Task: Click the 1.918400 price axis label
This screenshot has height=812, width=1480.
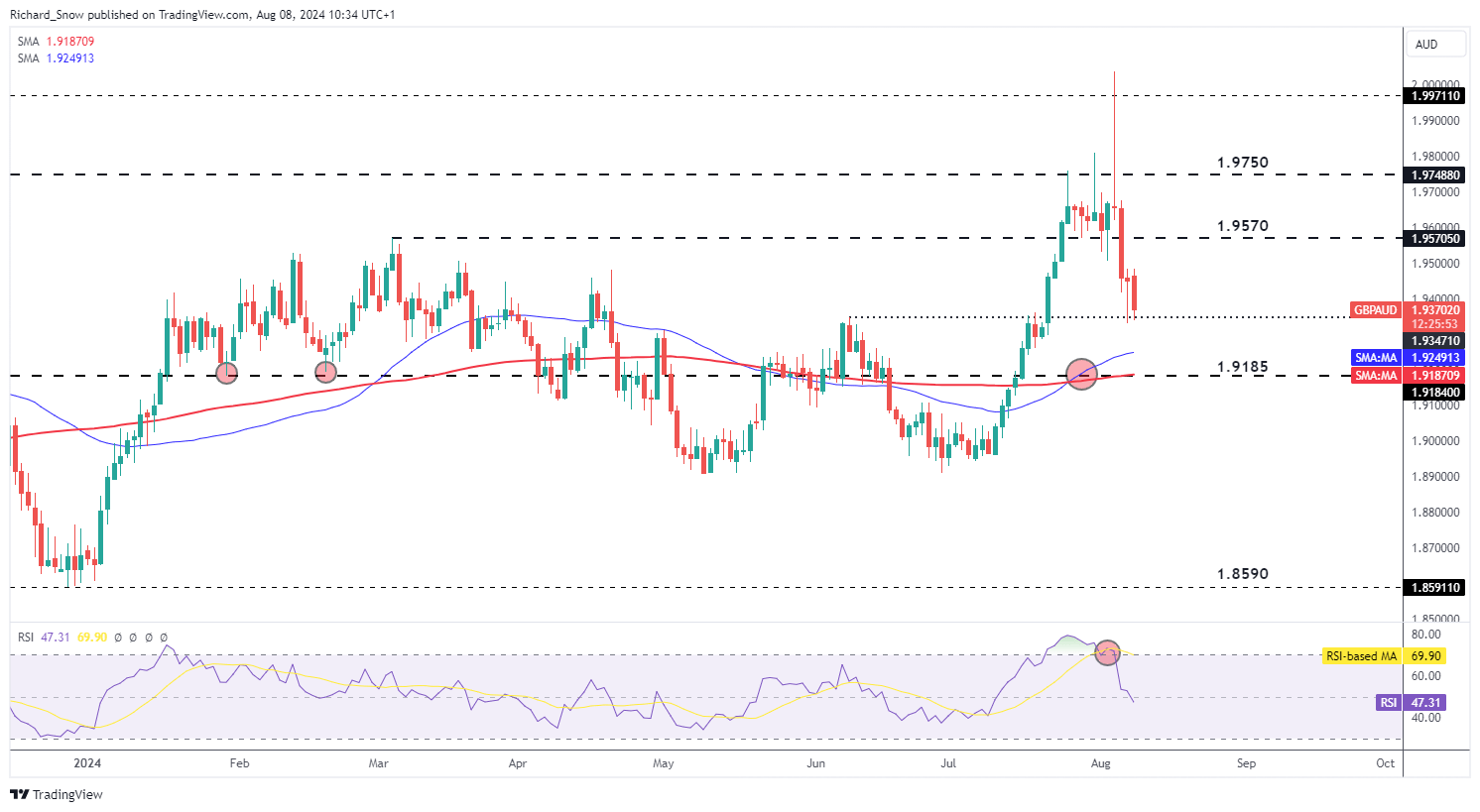Action: pyautogui.click(x=1435, y=393)
